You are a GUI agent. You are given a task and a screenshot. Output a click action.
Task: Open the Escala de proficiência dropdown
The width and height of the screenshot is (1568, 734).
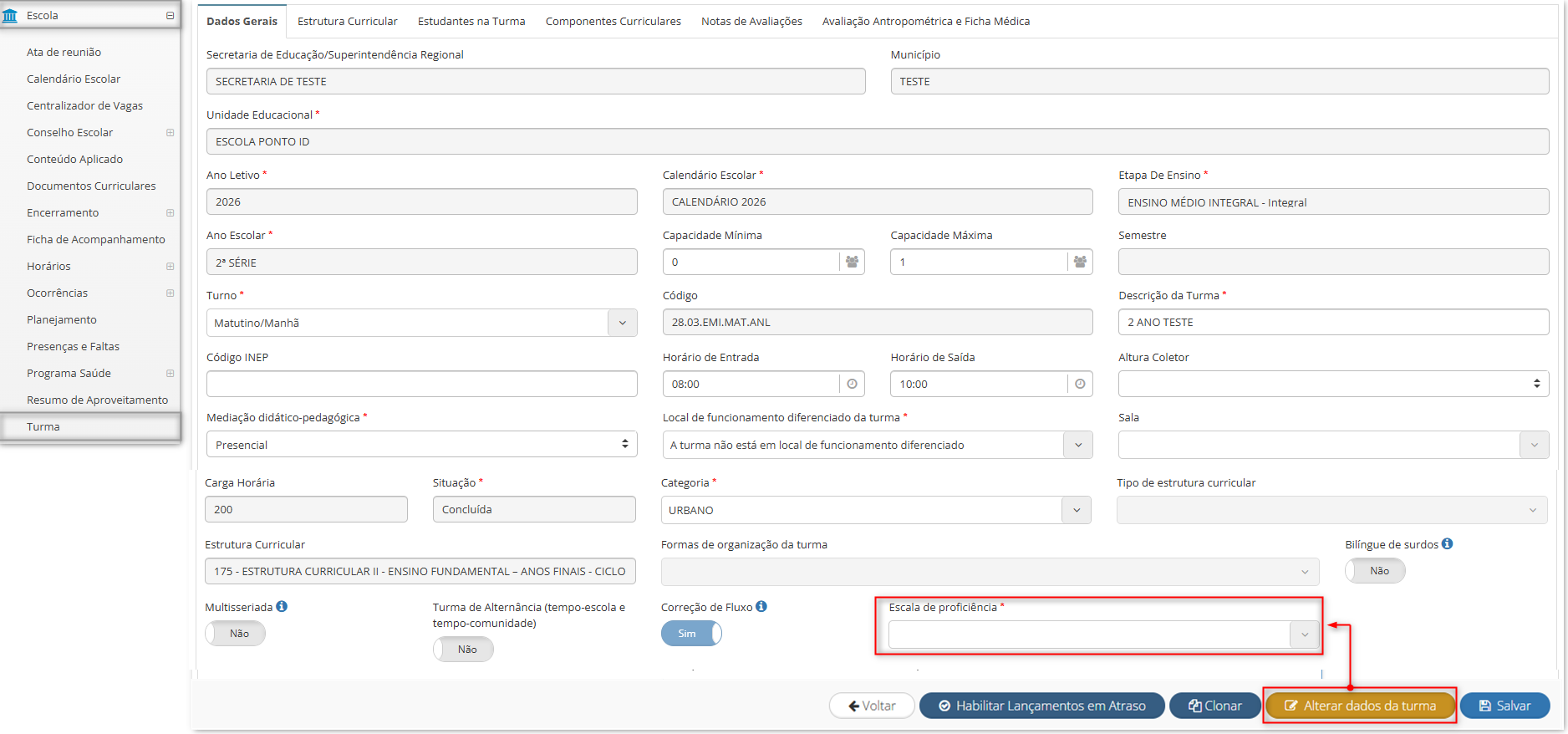(x=1104, y=635)
